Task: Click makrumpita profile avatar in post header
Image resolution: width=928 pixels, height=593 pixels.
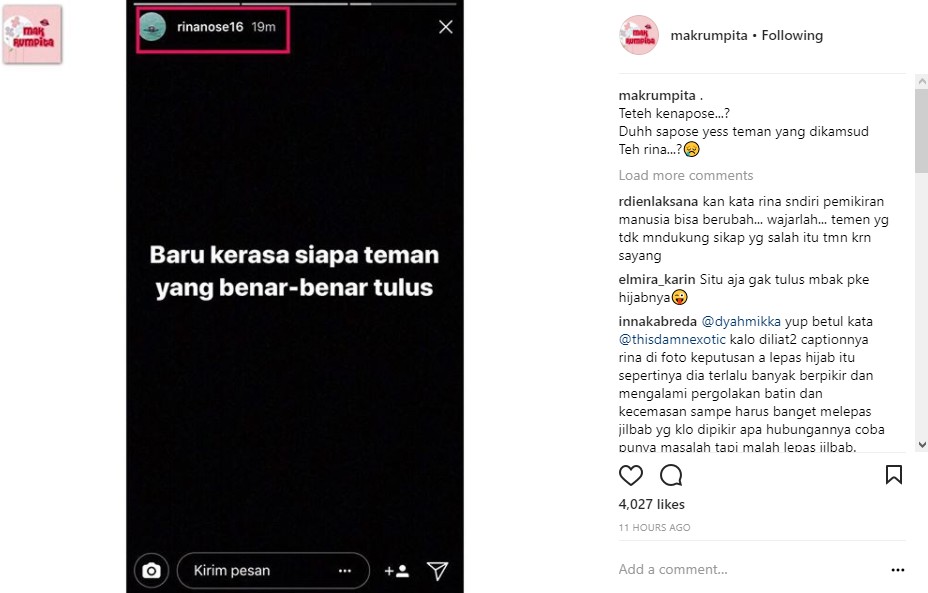Action: (639, 35)
